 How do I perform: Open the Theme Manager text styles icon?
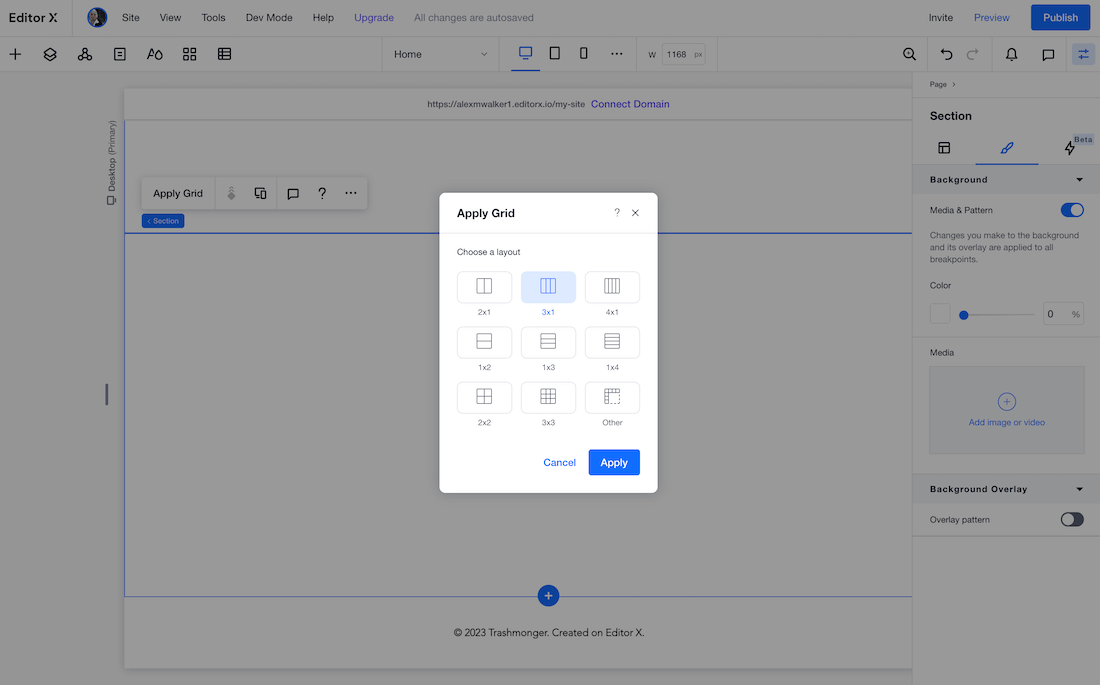tap(154, 54)
